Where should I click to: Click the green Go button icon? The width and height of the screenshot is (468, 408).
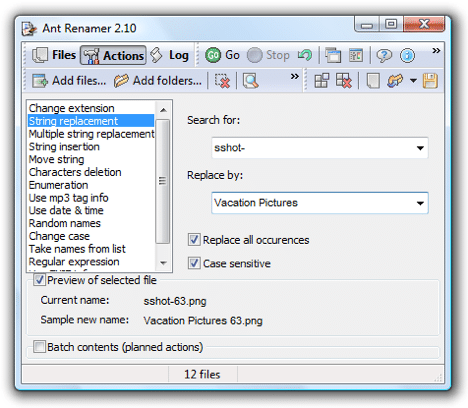point(213,55)
